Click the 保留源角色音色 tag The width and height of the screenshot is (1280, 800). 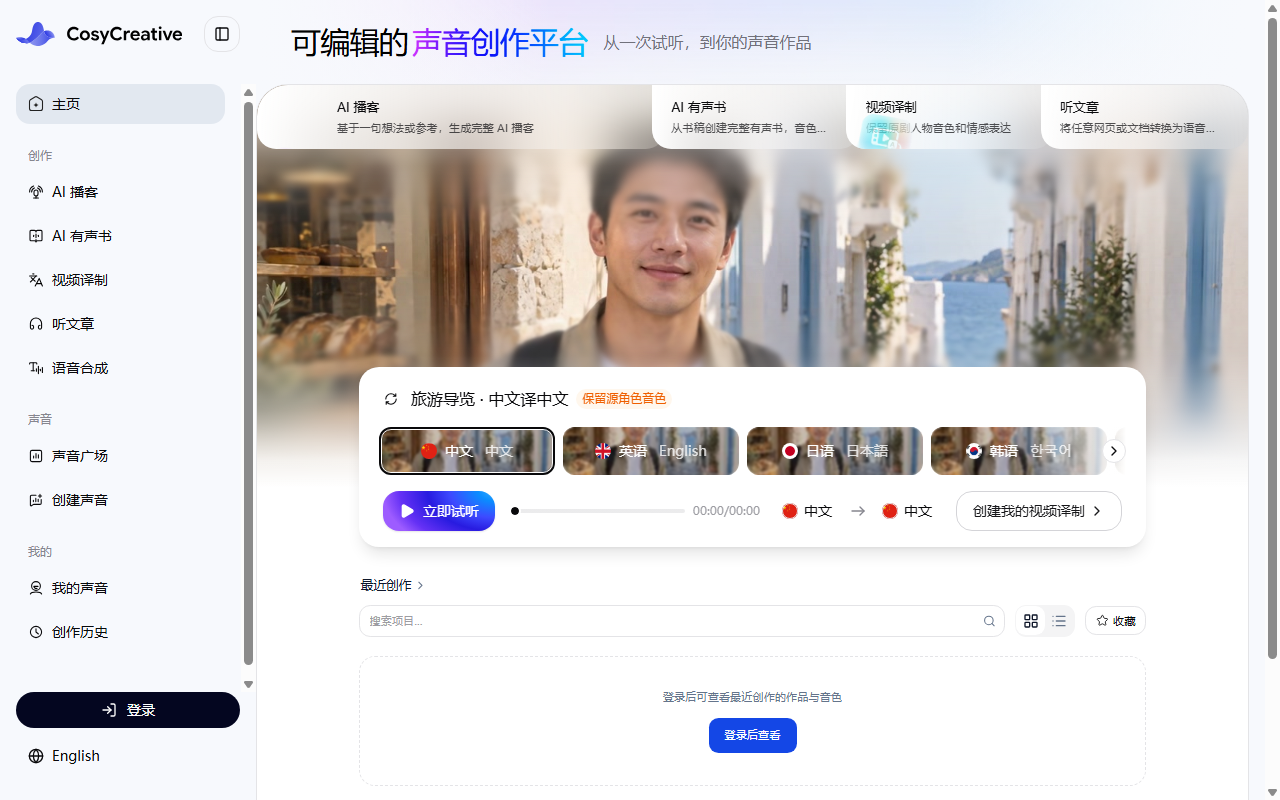coord(624,399)
